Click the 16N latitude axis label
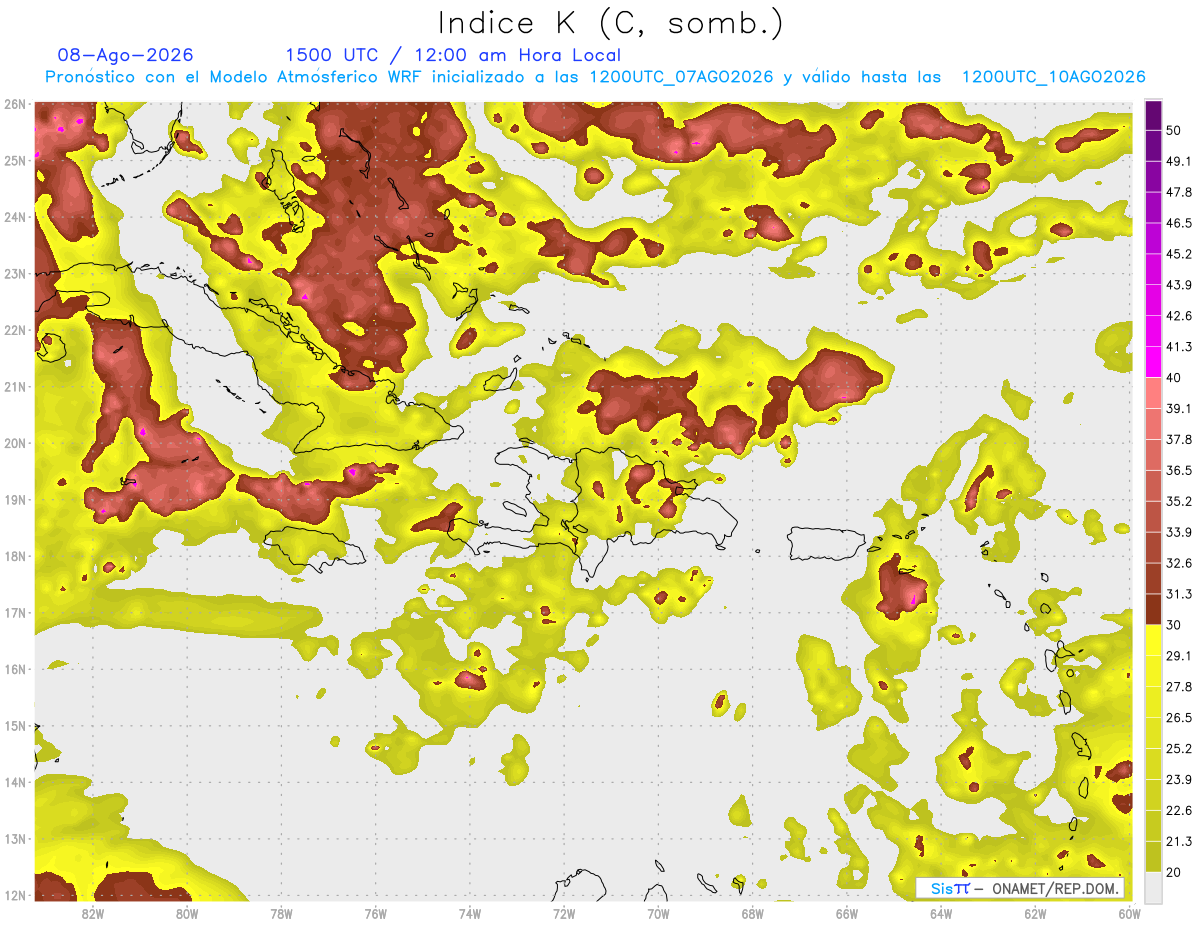The image size is (1200, 927). (15, 669)
